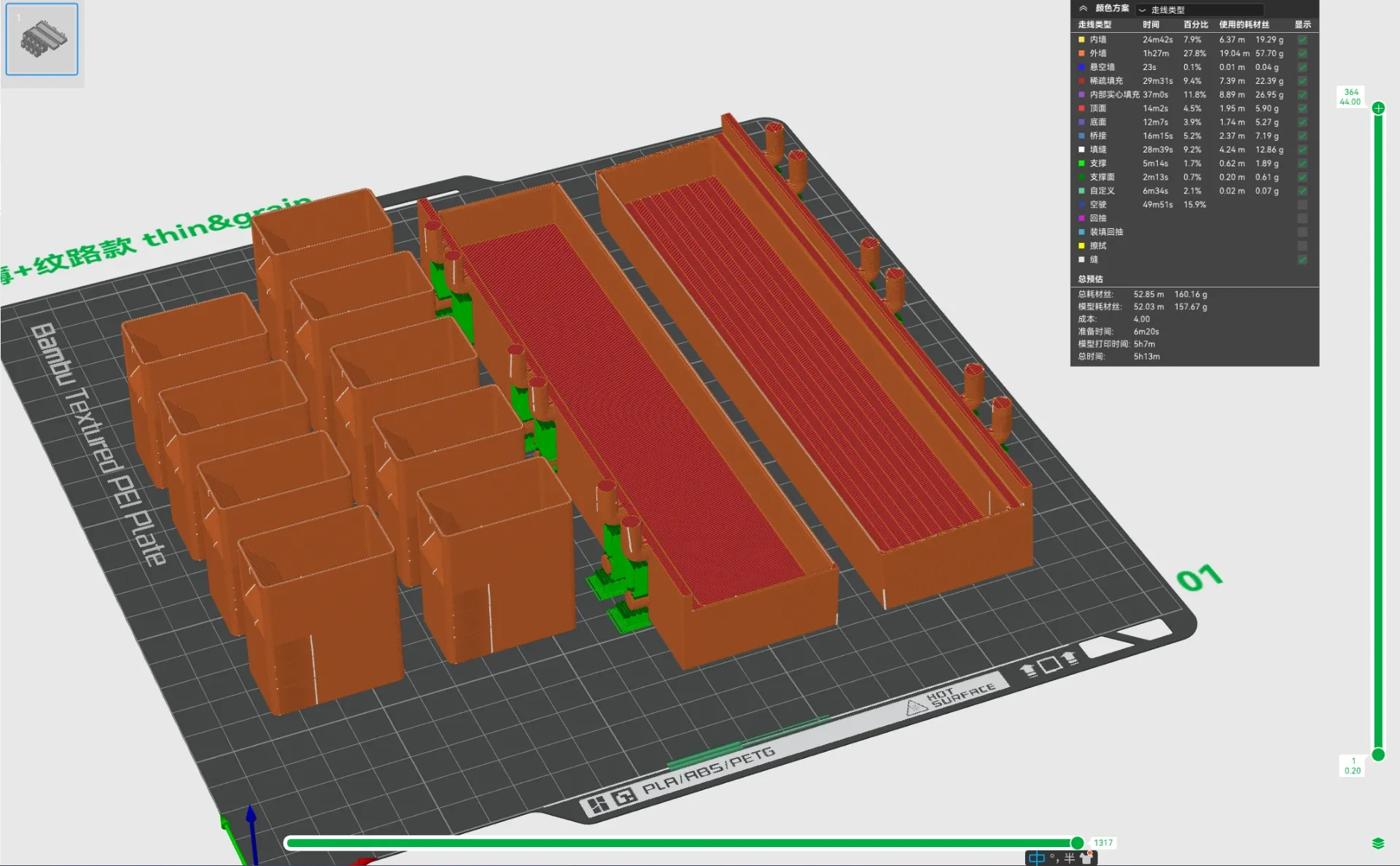Image resolution: width=1400 pixels, height=866 pixels.
Task: Click the 外墙 time value 1h27m
Action: point(1156,54)
